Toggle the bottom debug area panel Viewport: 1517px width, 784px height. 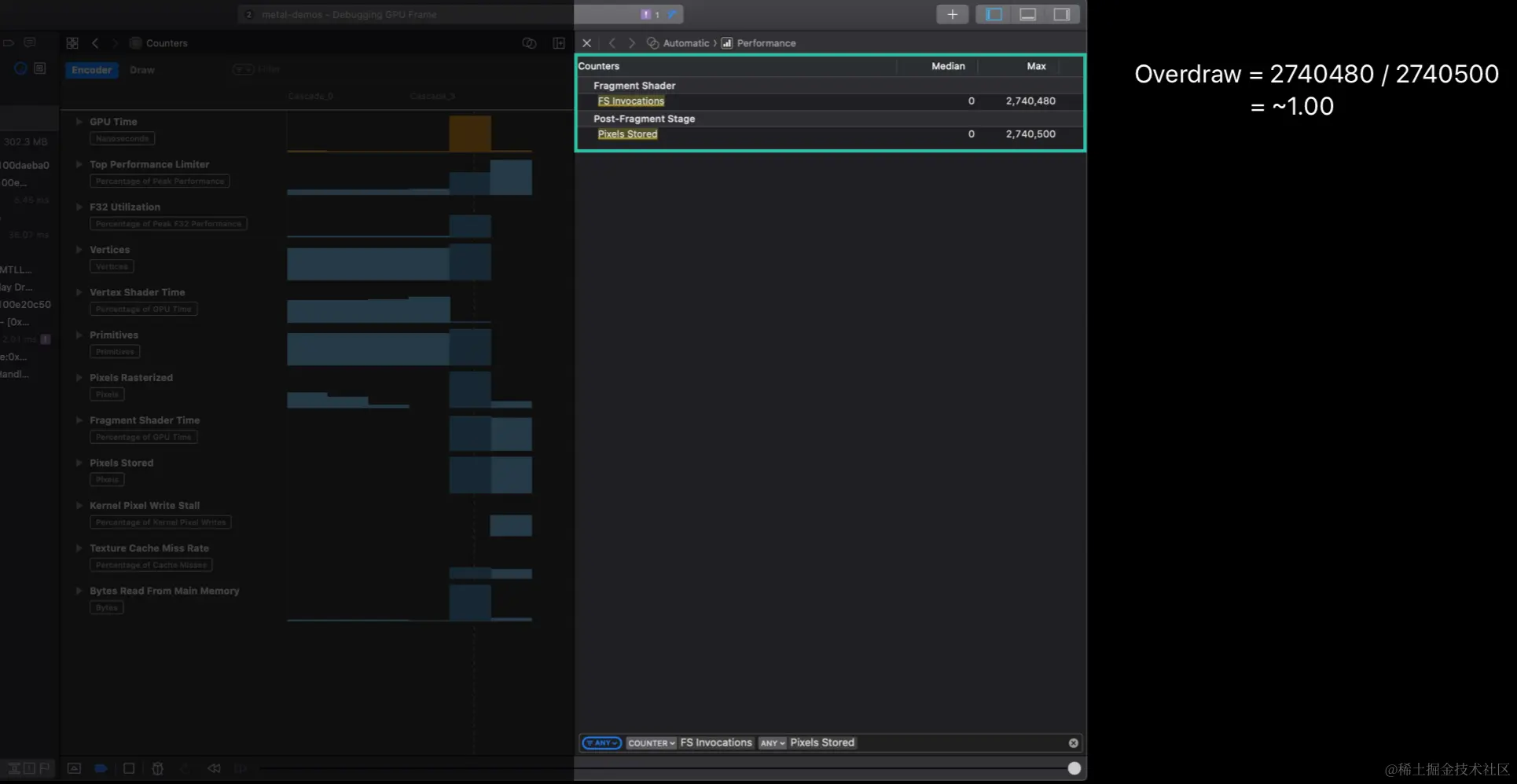tap(1027, 14)
